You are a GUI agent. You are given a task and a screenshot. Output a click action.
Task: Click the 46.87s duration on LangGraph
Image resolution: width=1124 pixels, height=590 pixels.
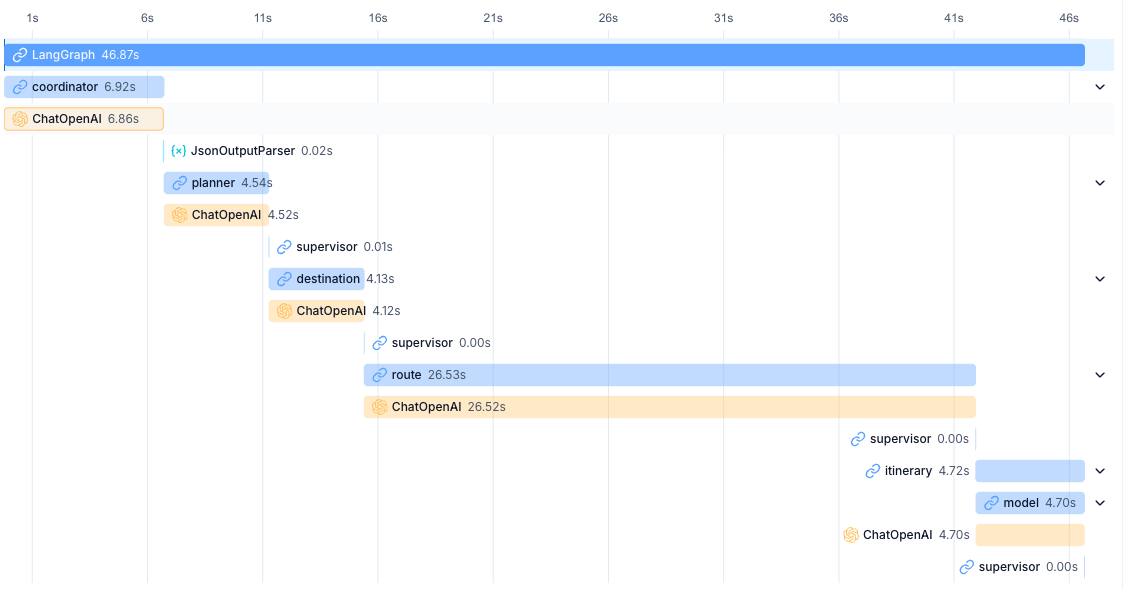(120, 55)
